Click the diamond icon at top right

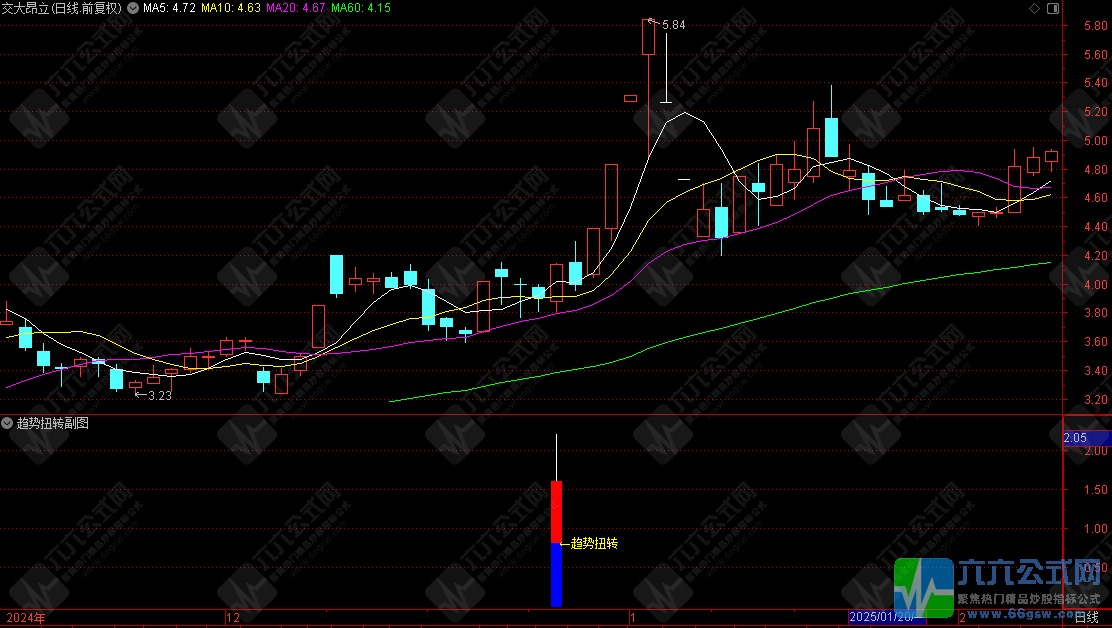(x=1034, y=8)
